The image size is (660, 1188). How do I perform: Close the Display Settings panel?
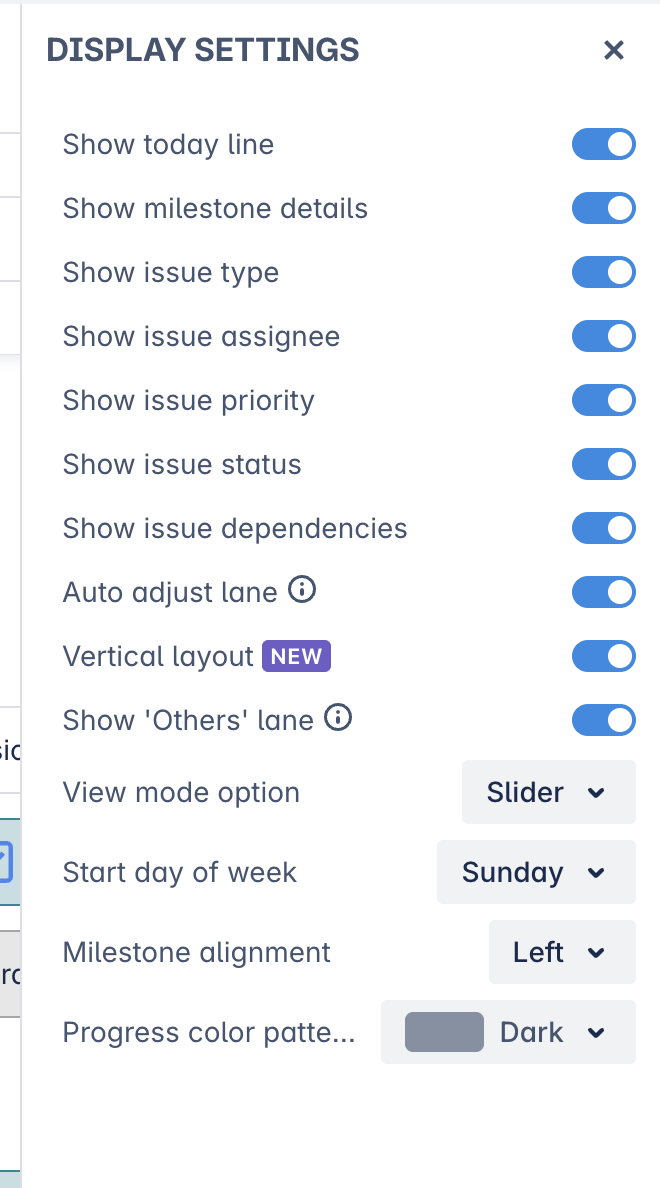(x=613, y=50)
